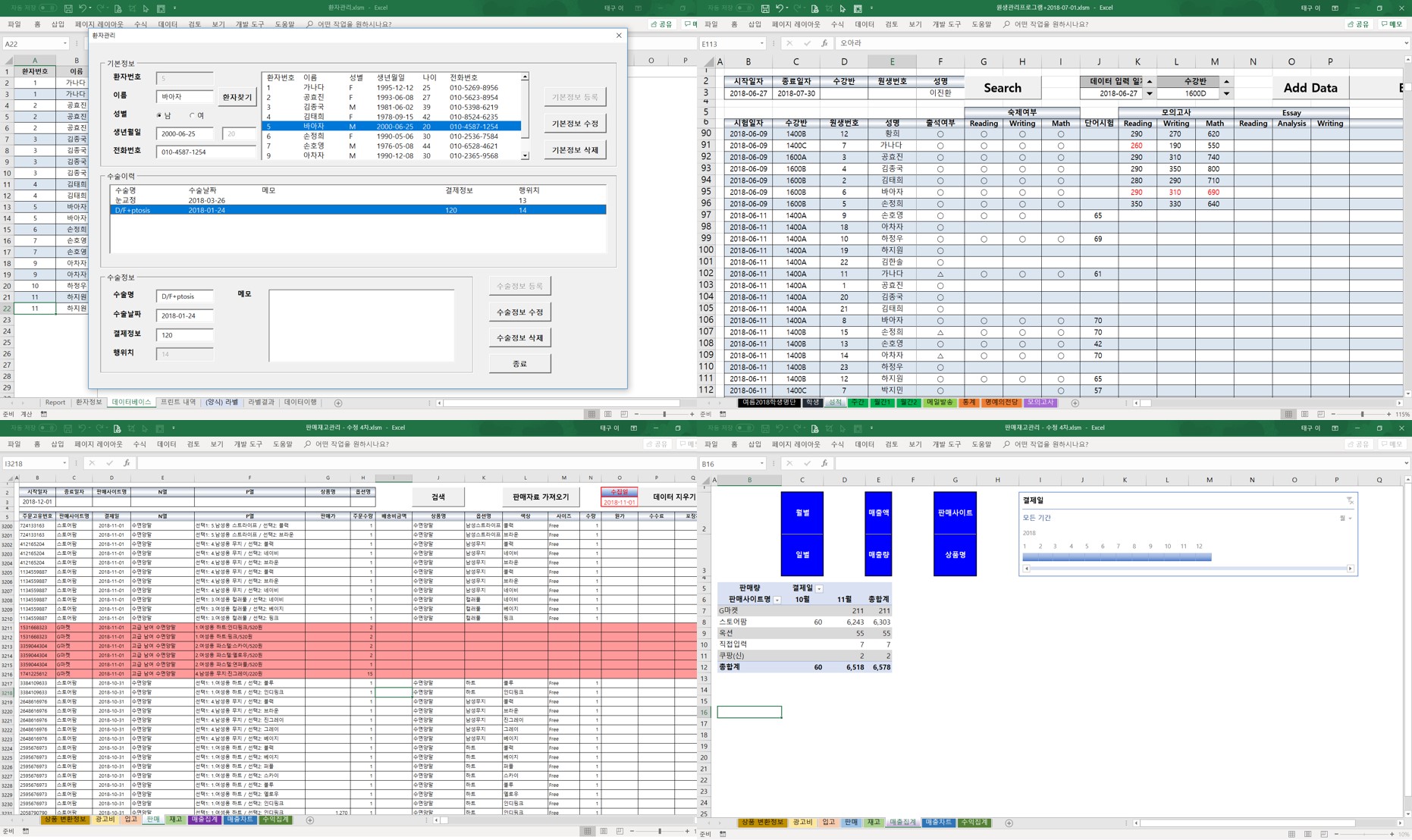Screen dimensions: 1412x840
Task: Toggle AutoSave in 환자관리 title bar
Action: pyautogui.click(x=48, y=8)
